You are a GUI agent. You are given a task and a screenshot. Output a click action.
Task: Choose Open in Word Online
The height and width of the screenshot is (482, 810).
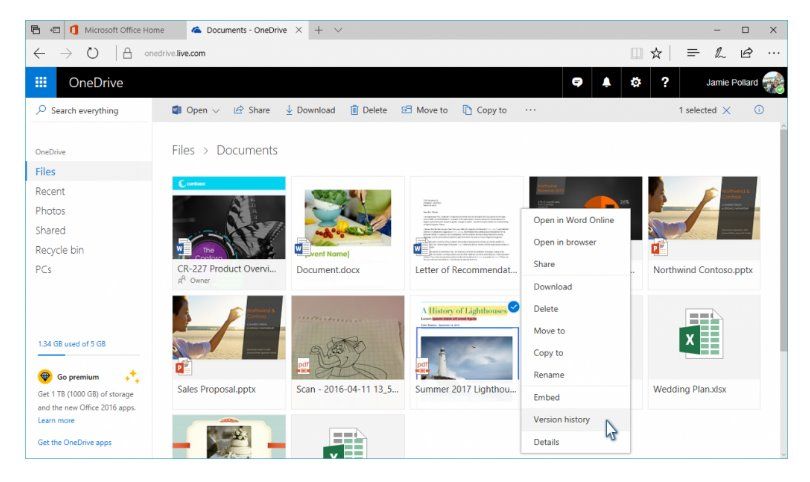[x=575, y=220]
